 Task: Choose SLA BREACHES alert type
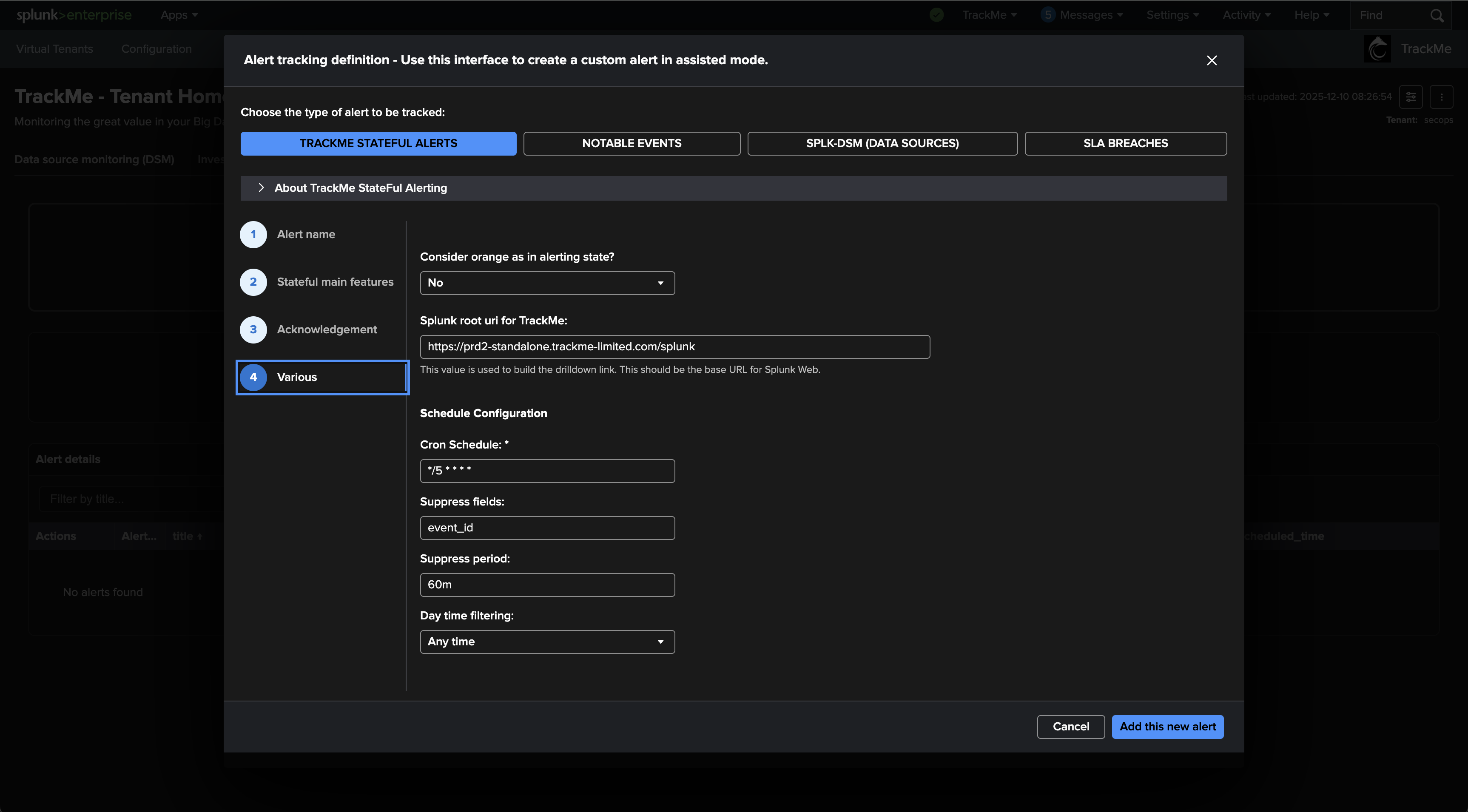pyautogui.click(x=1125, y=144)
